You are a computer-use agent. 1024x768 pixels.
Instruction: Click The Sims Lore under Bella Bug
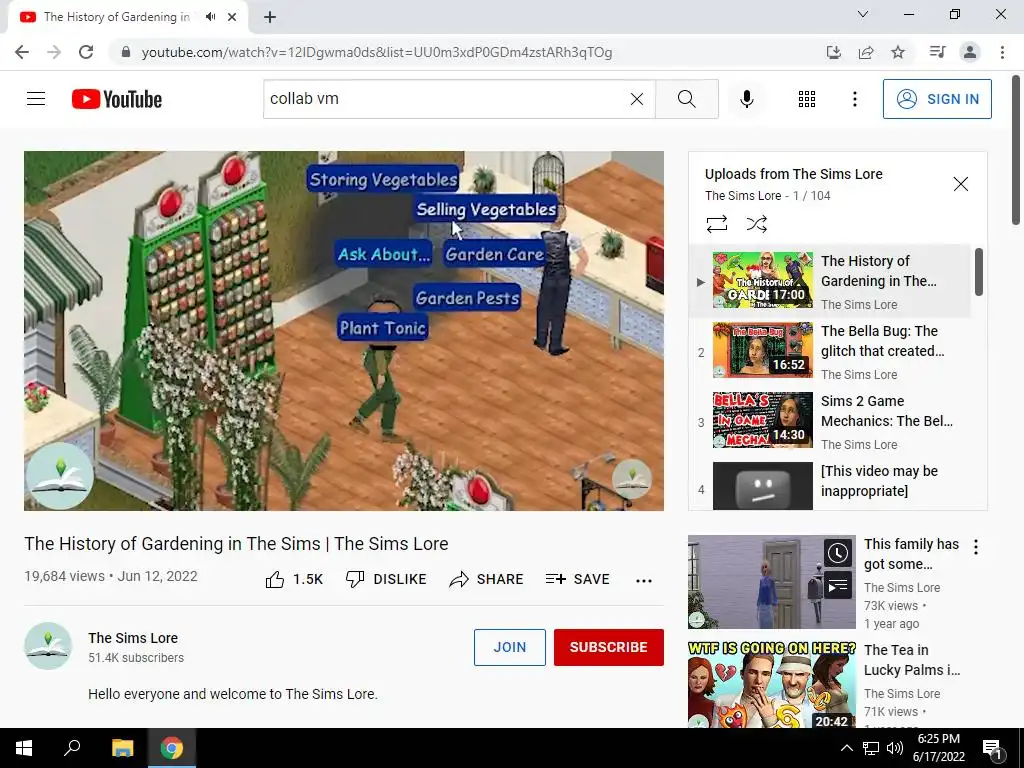[859, 375]
